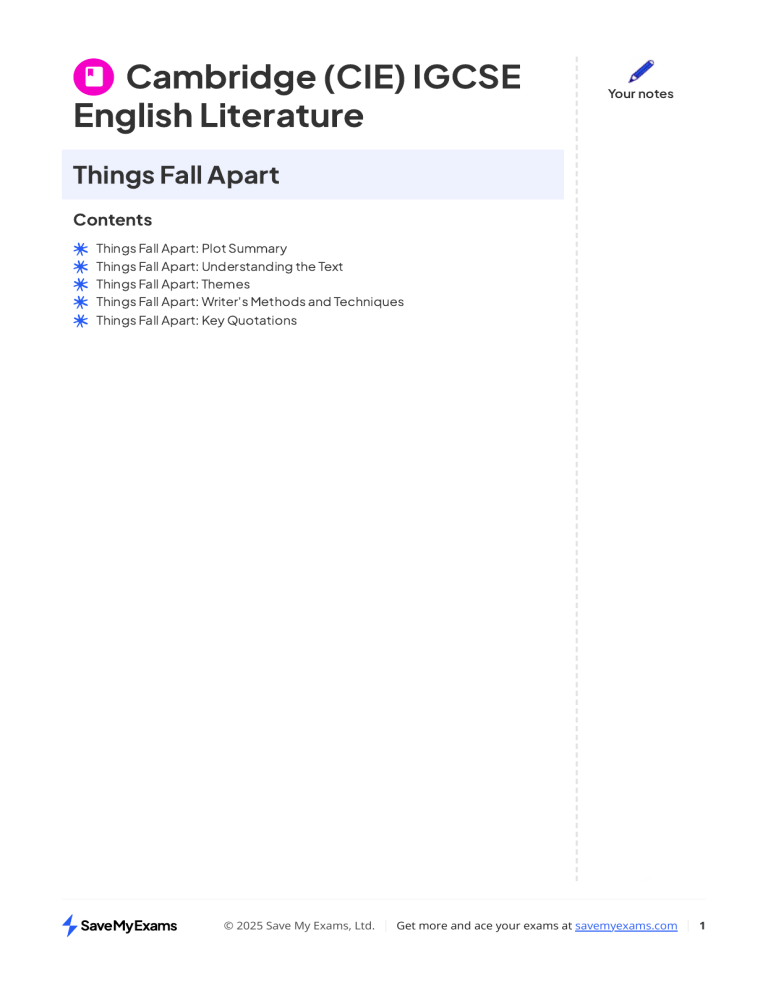The height and width of the screenshot is (994, 768).
Task: Click the Things Fall Apart heading banner
Action: point(313,175)
